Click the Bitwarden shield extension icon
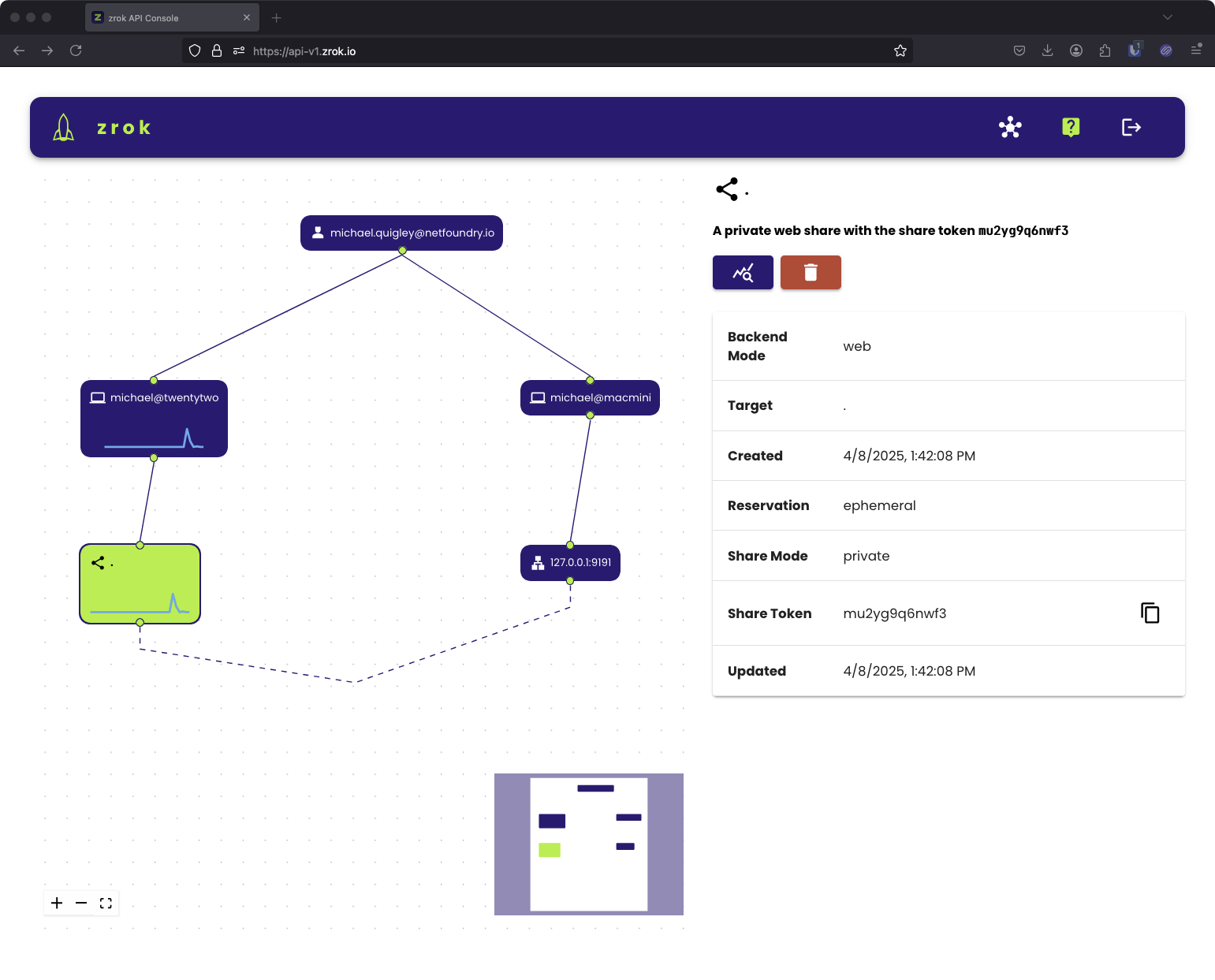 (x=1135, y=50)
